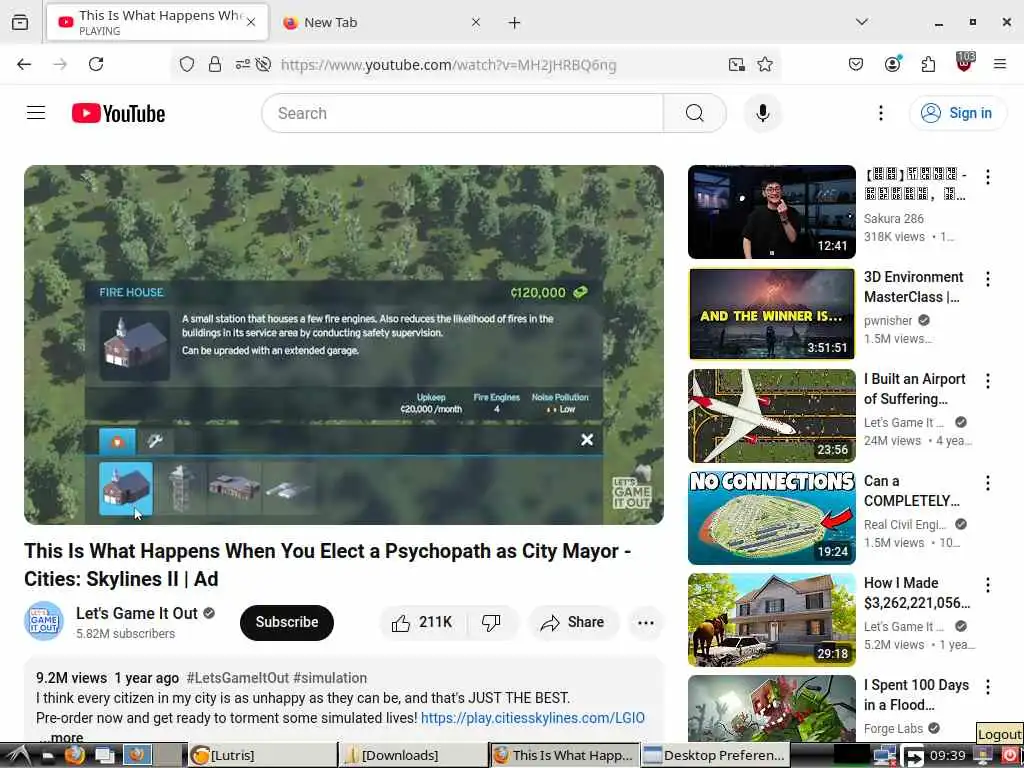The width and height of the screenshot is (1024, 768).
Task: Open the network tray icon
Action: [884, 756]
